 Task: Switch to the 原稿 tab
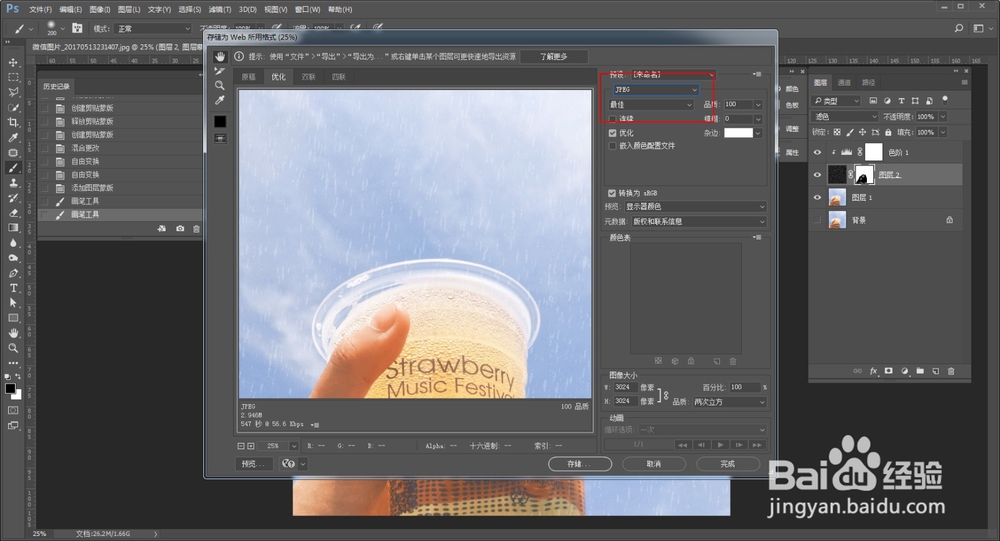248,77
